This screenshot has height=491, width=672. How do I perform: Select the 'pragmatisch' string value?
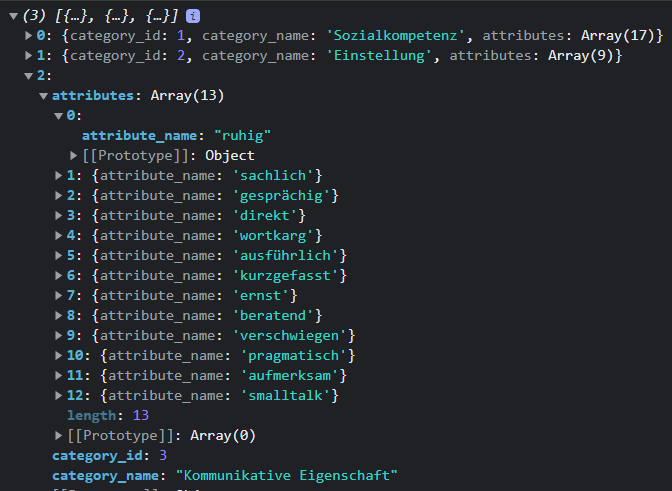[x=294, y=356]
